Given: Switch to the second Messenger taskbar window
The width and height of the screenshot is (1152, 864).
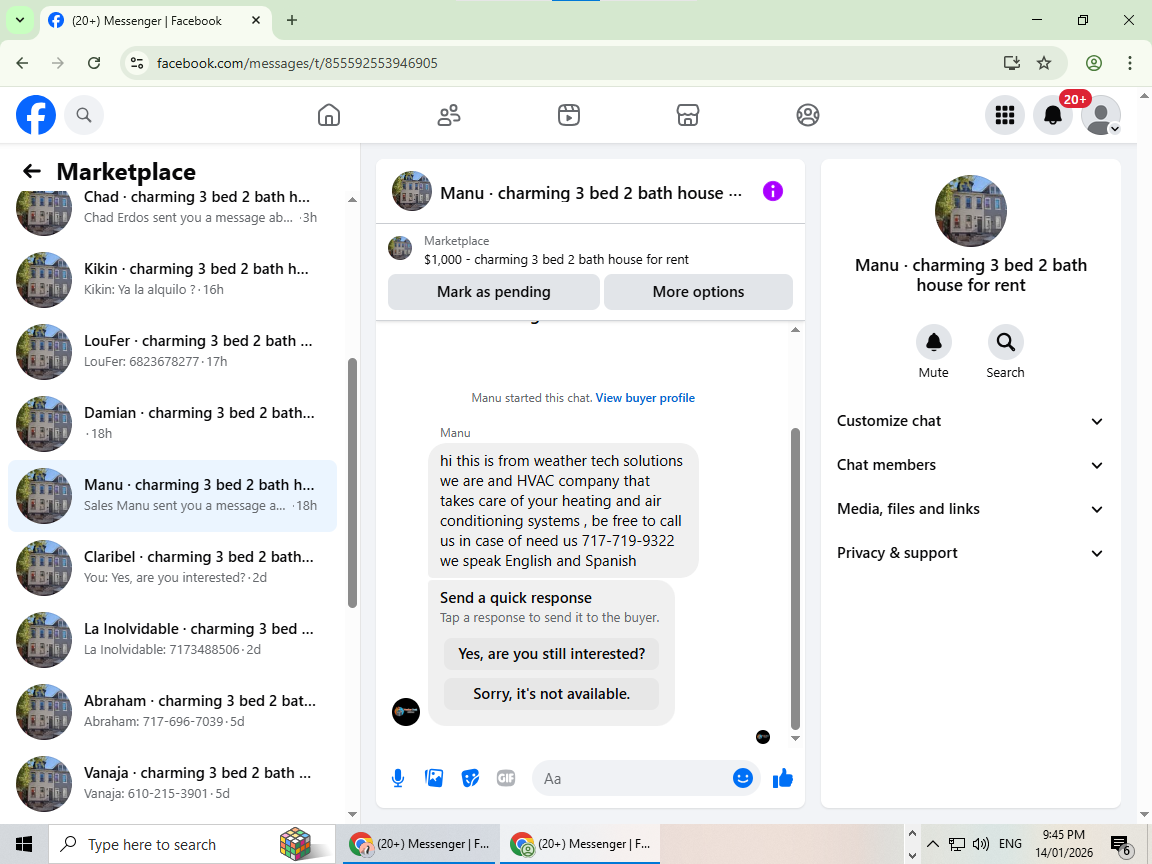Looking at the screenshot, I should coord(580,844).
